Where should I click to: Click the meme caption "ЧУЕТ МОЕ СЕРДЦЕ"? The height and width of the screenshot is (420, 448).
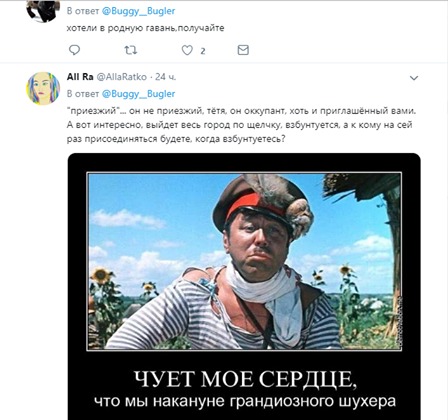pos(245,379)
